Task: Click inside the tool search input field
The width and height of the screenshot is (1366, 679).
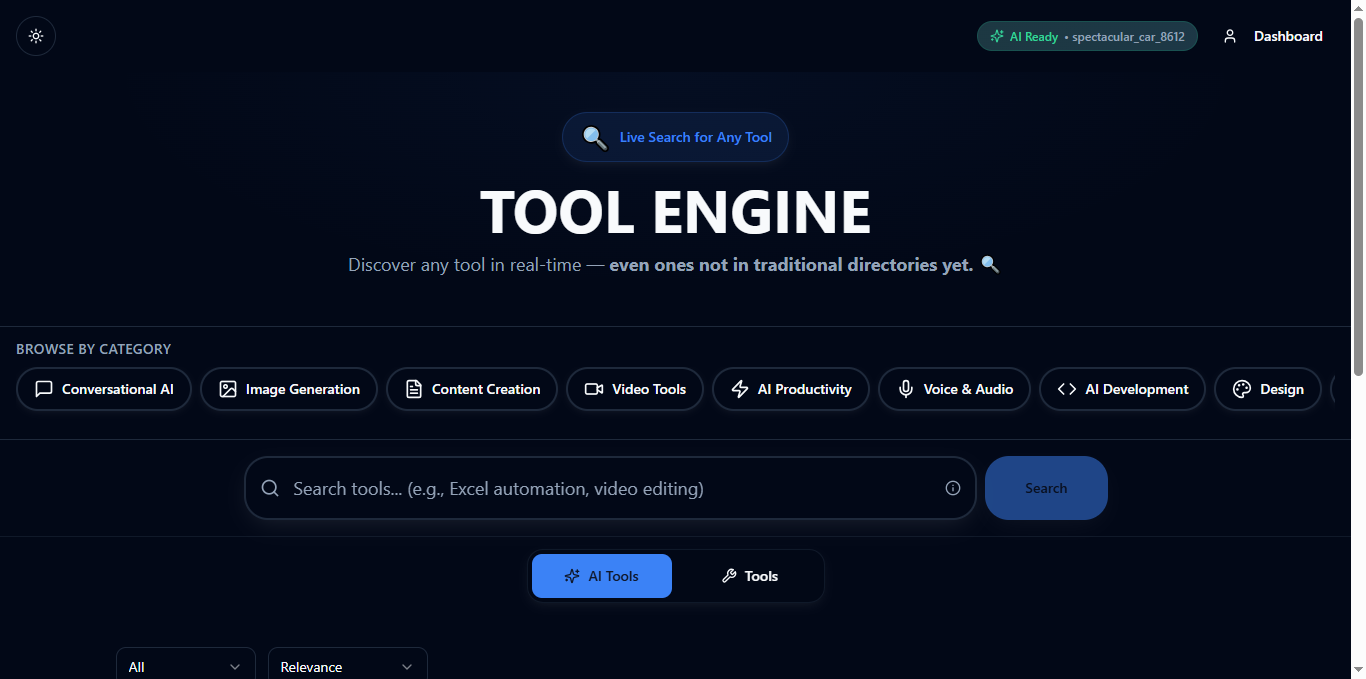Action: click(x=600, y=488)
